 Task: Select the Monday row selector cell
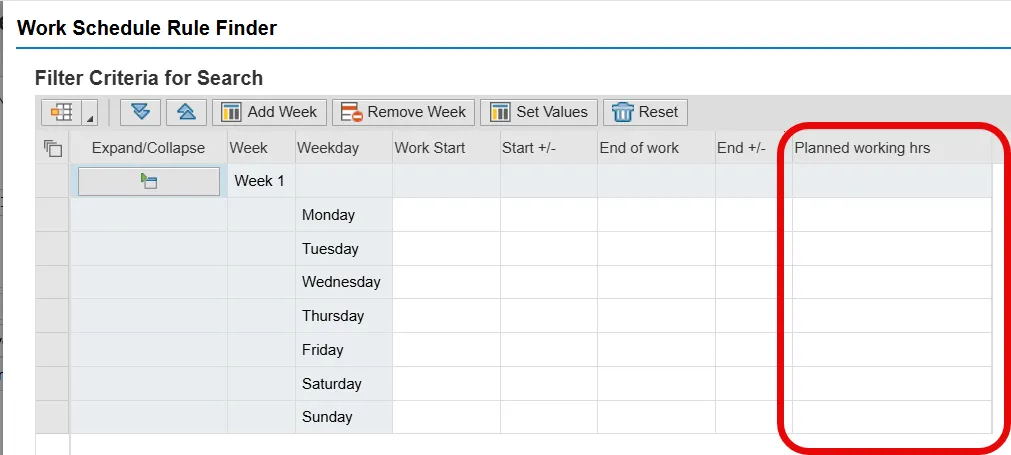pyautogui.click(x=53, y=215)
